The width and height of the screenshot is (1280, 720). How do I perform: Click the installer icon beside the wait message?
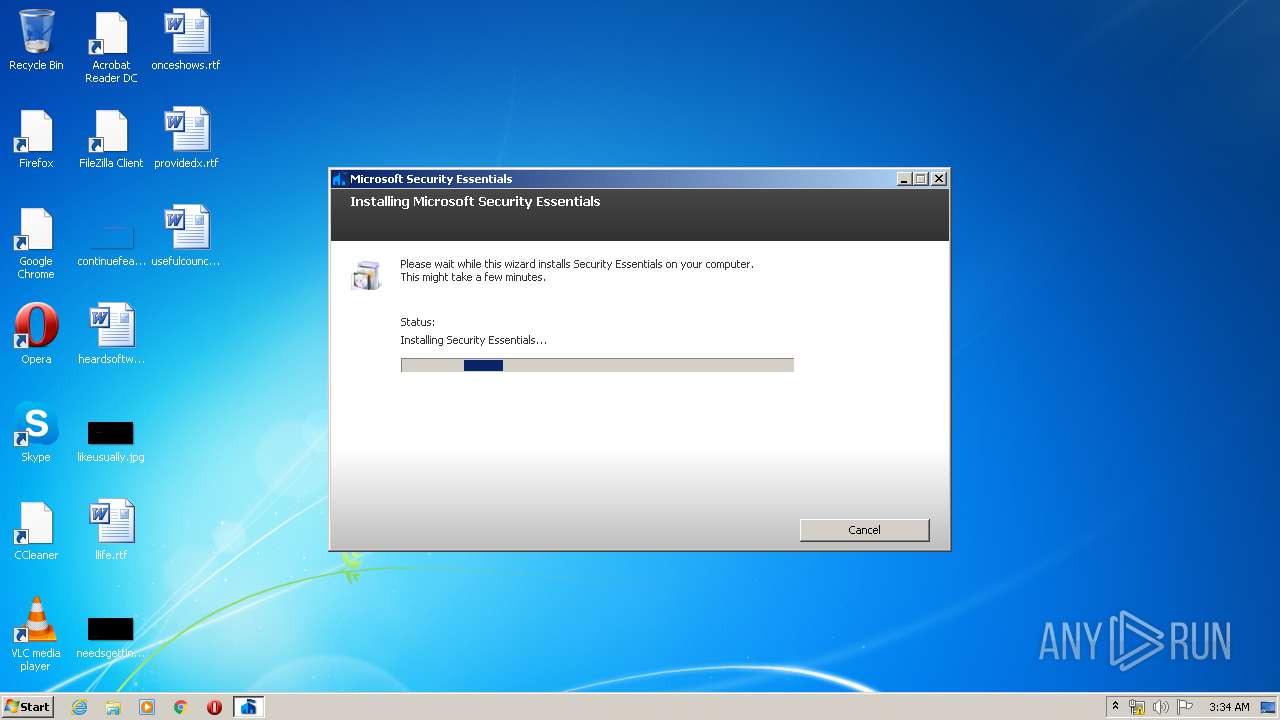pos(367,275)
